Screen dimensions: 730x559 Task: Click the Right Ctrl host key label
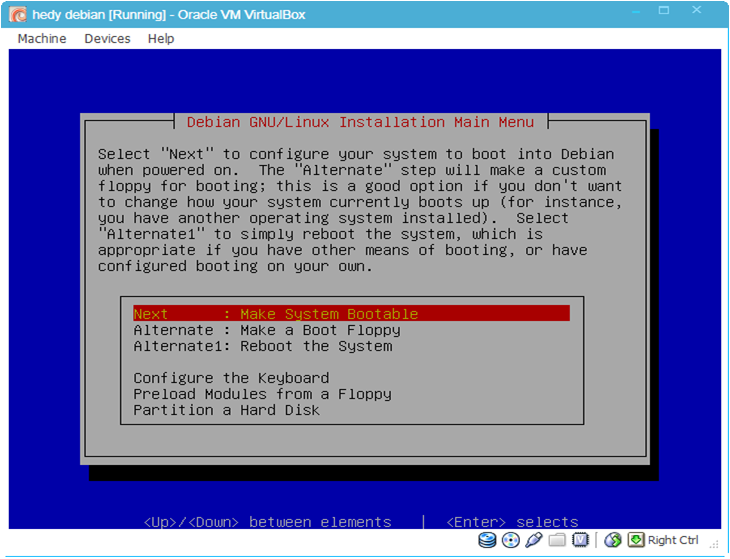tap(673, 540)
